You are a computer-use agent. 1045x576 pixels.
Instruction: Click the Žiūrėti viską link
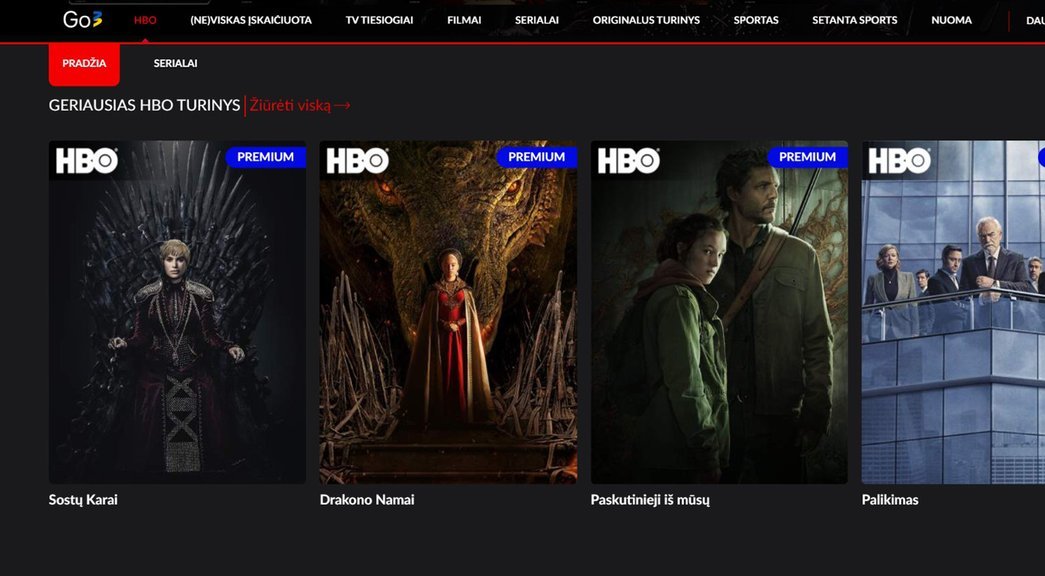click(x=300, y=105)
